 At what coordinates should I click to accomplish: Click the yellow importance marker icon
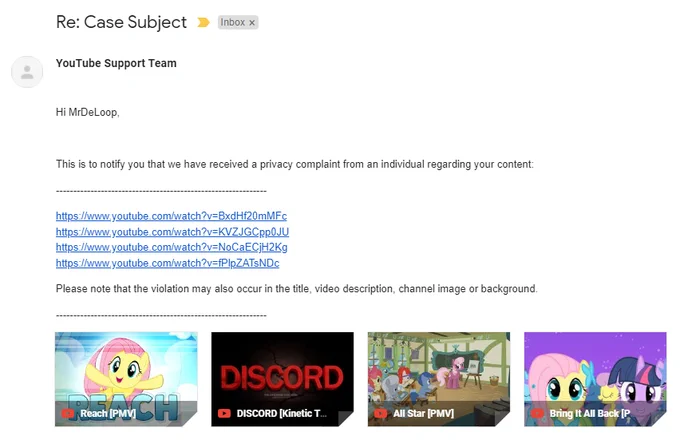pos(203,22)
